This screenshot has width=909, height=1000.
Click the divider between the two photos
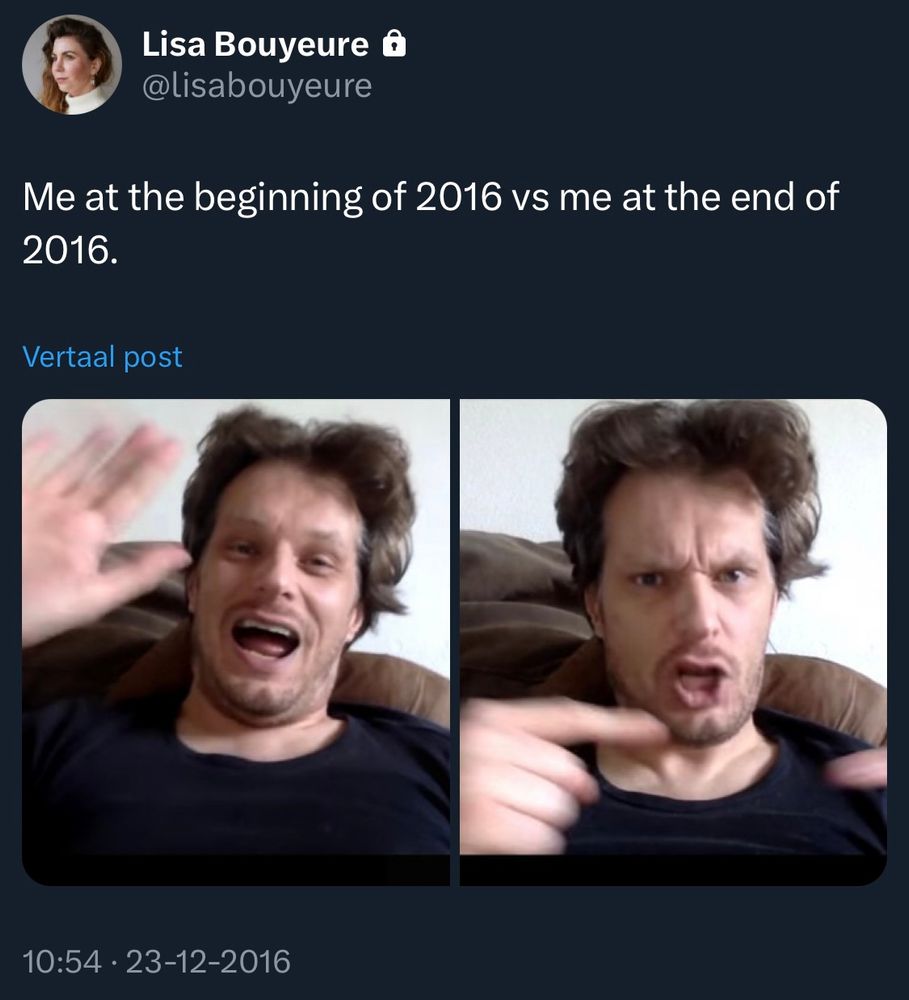(455, 642)
